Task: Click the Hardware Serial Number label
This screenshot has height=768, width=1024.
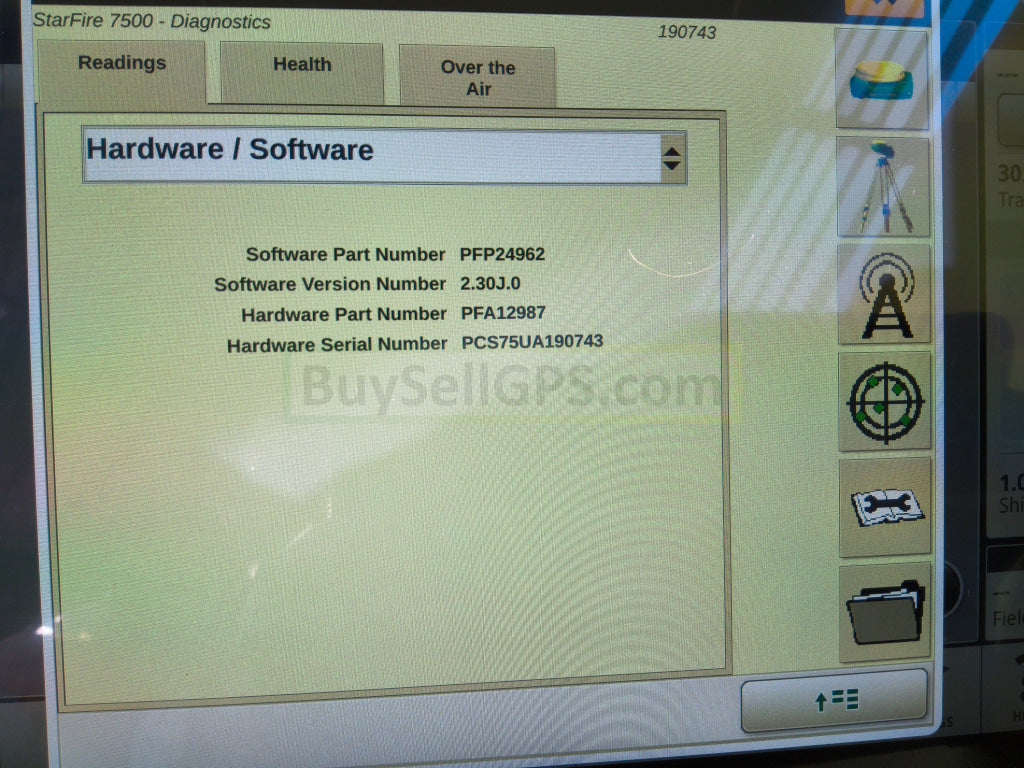Action: tap(337, 345)
